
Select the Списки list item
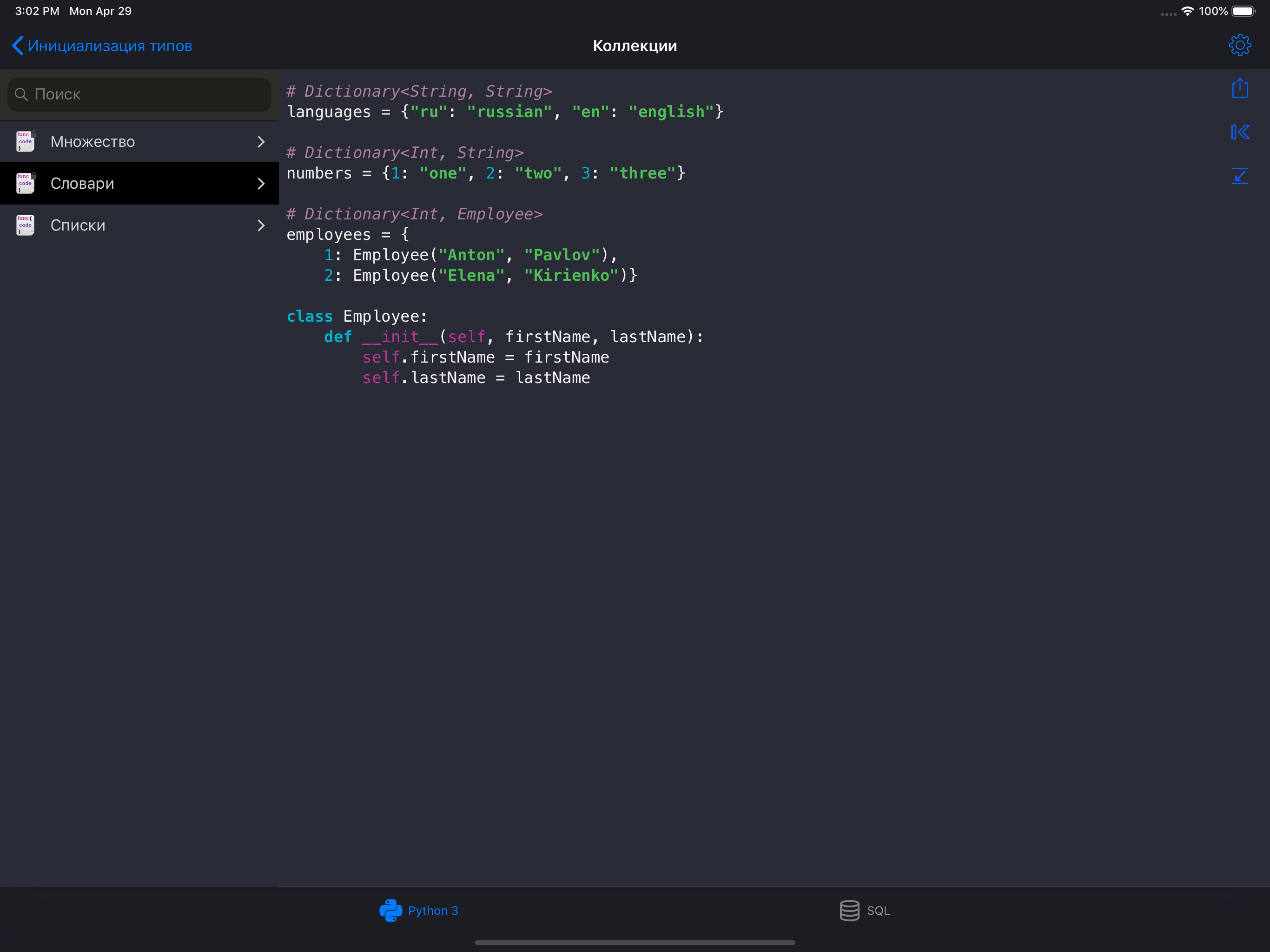[x=78, y=225]
